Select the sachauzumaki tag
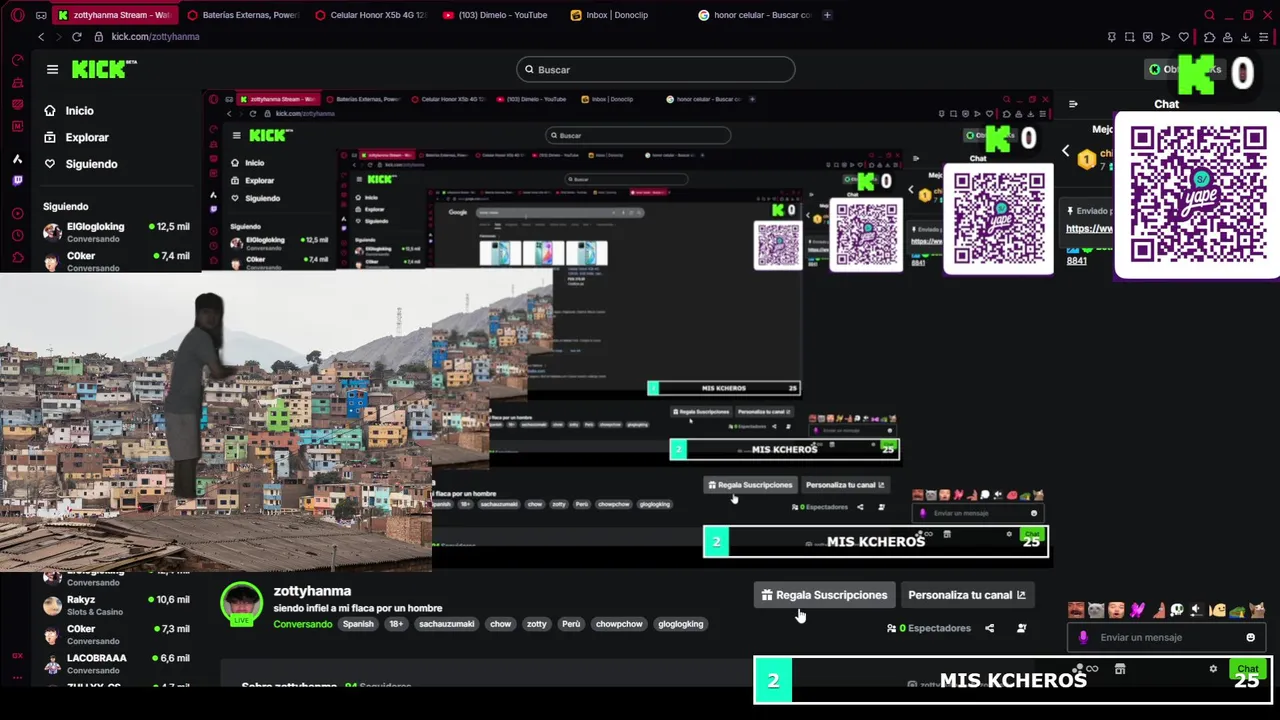Viewport: 1280px width, 720px height. point(446,624)
